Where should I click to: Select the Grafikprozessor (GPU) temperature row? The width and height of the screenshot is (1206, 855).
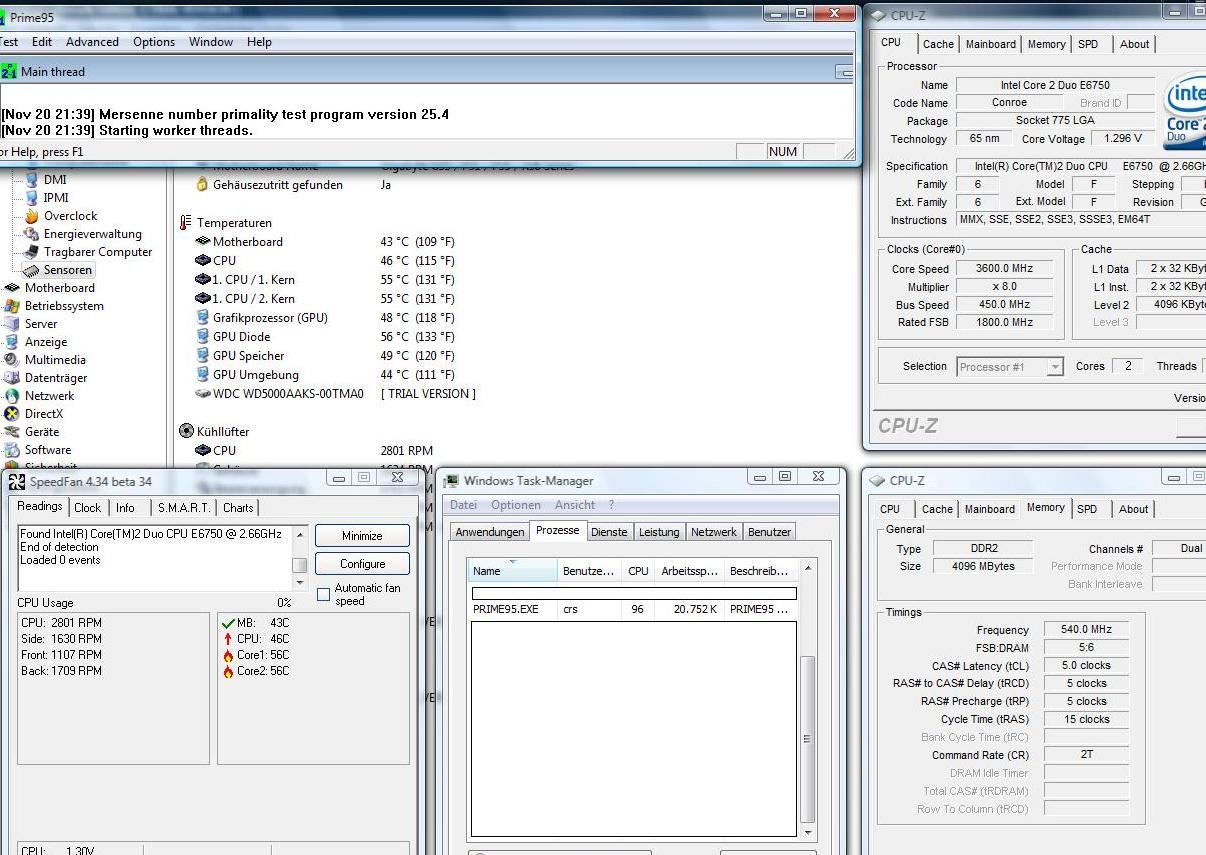point(325,318)
